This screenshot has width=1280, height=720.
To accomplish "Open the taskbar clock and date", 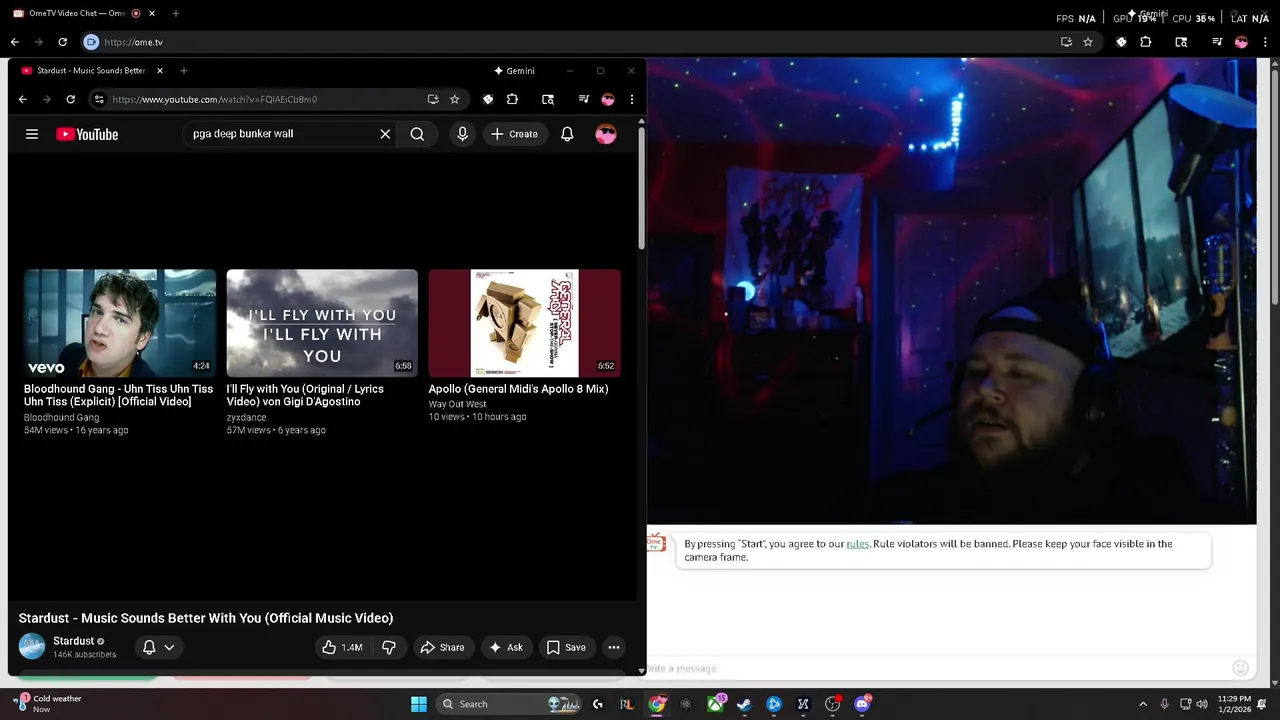I will pos(1234,704).
